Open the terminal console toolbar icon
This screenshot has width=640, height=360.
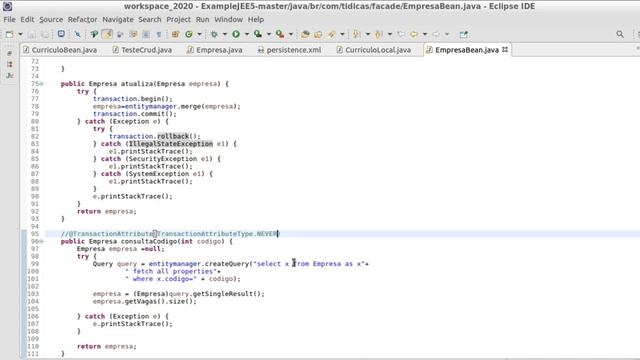[61, 34]
